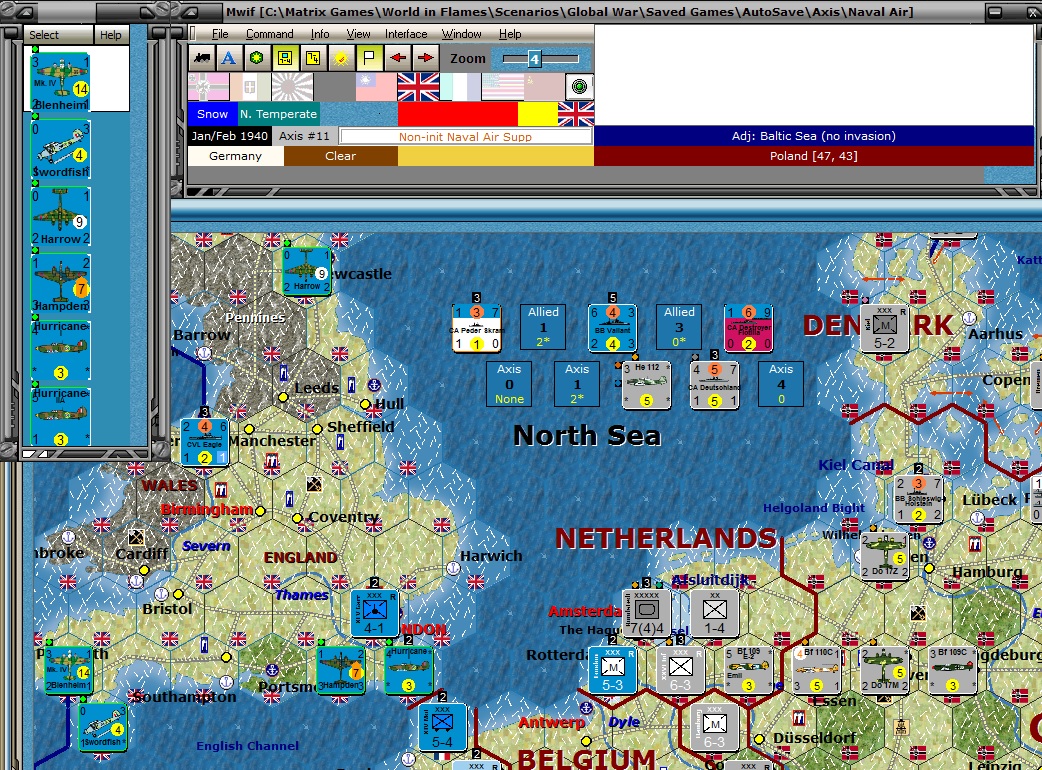Toggle the rail lines train icon
Viewport: 1042px width, 770px height.
(203, 58)
